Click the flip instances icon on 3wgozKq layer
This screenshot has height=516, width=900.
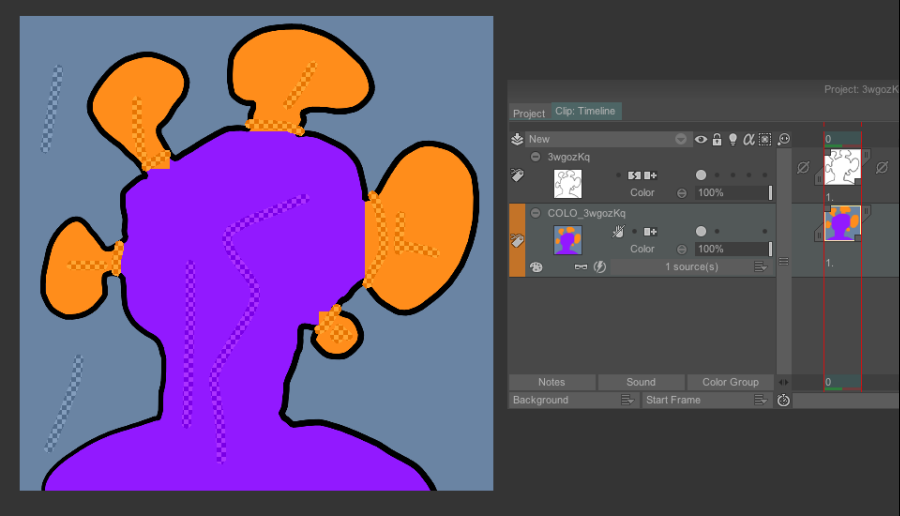pyautogui.click(x=634, y=175)
